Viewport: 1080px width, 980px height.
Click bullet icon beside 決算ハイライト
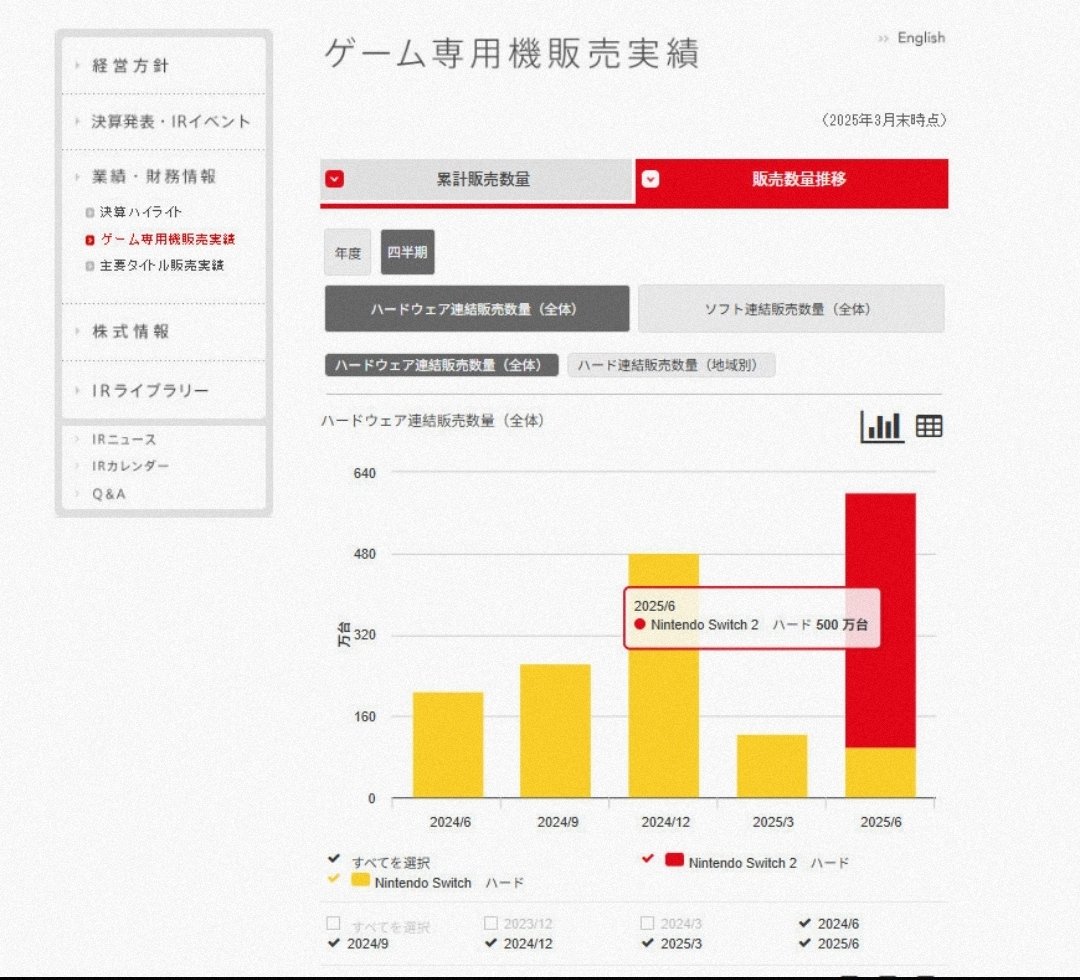click(x=90, y=213)
